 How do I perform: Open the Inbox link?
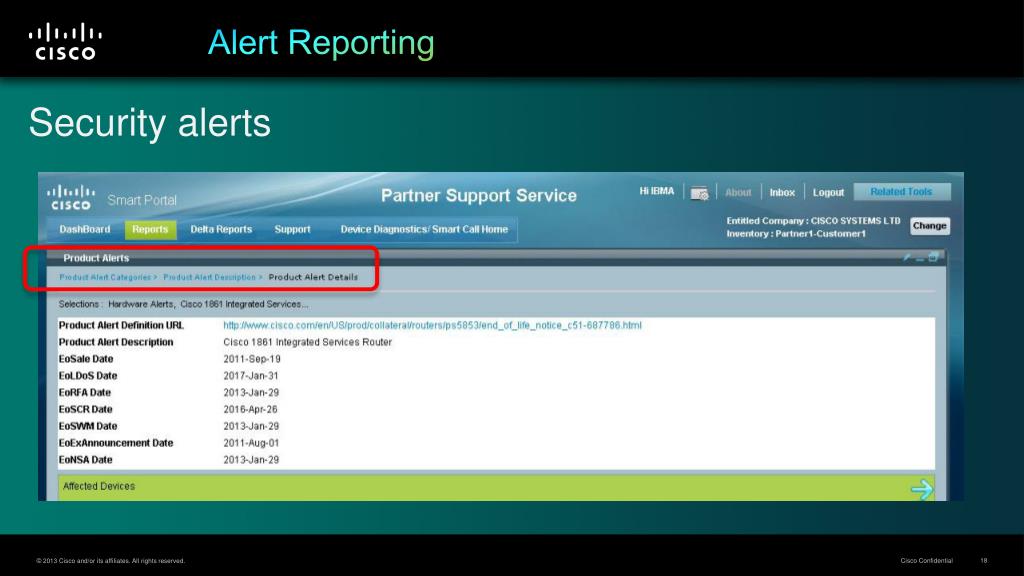tap(782, 193)
